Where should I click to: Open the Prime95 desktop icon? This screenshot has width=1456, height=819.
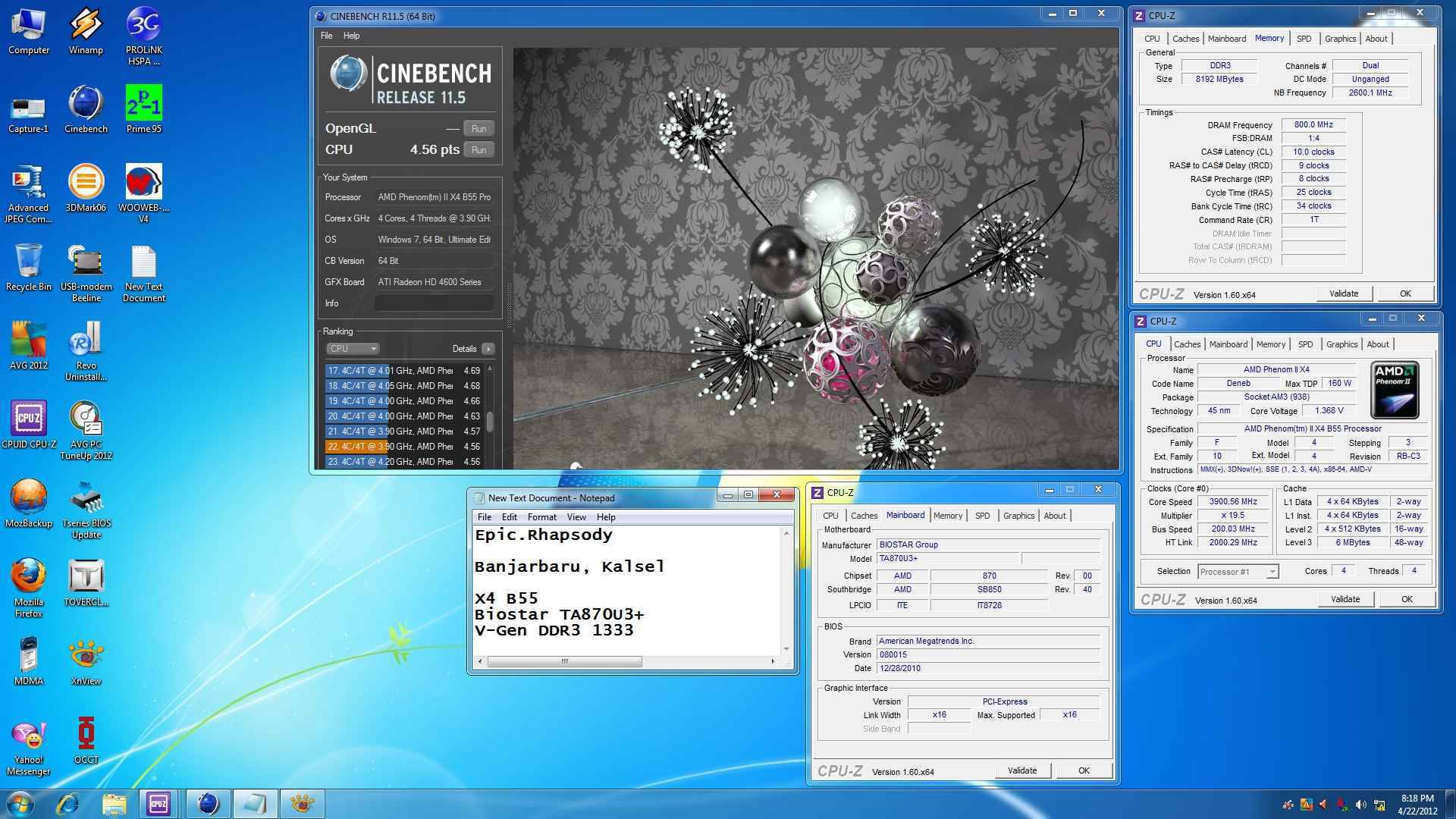point(143,110)
